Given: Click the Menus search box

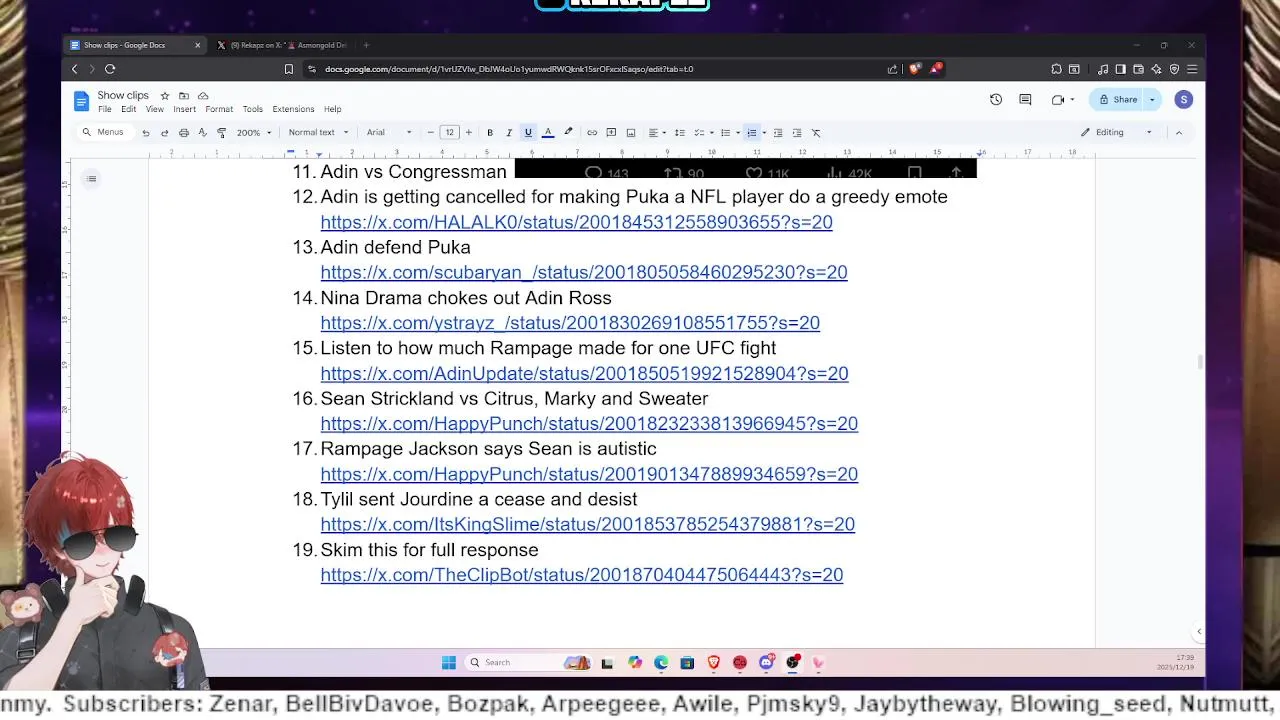Looking at the screenshot, I should [x=104, y=132].
